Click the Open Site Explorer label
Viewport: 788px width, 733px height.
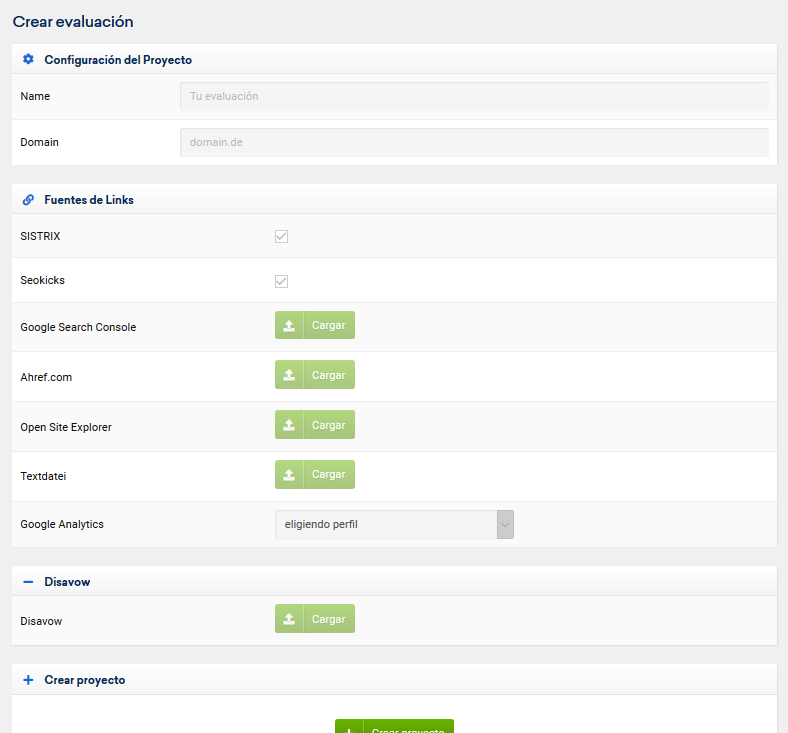[66, 427]
